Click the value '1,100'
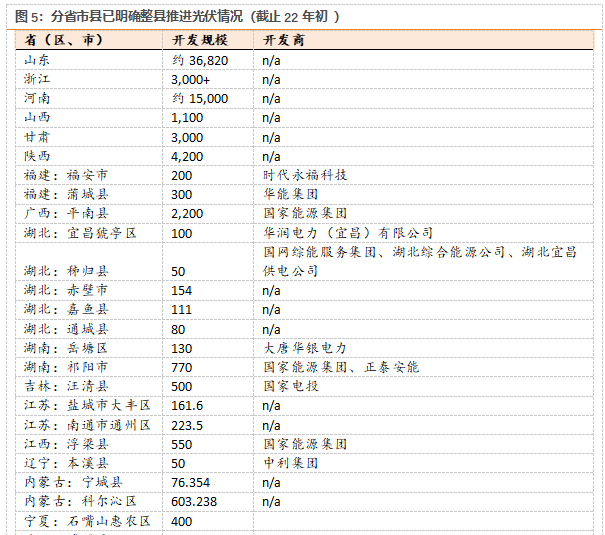Image resolution: width=605 pixels, height=535 pixels. click(x=187, y=118)
